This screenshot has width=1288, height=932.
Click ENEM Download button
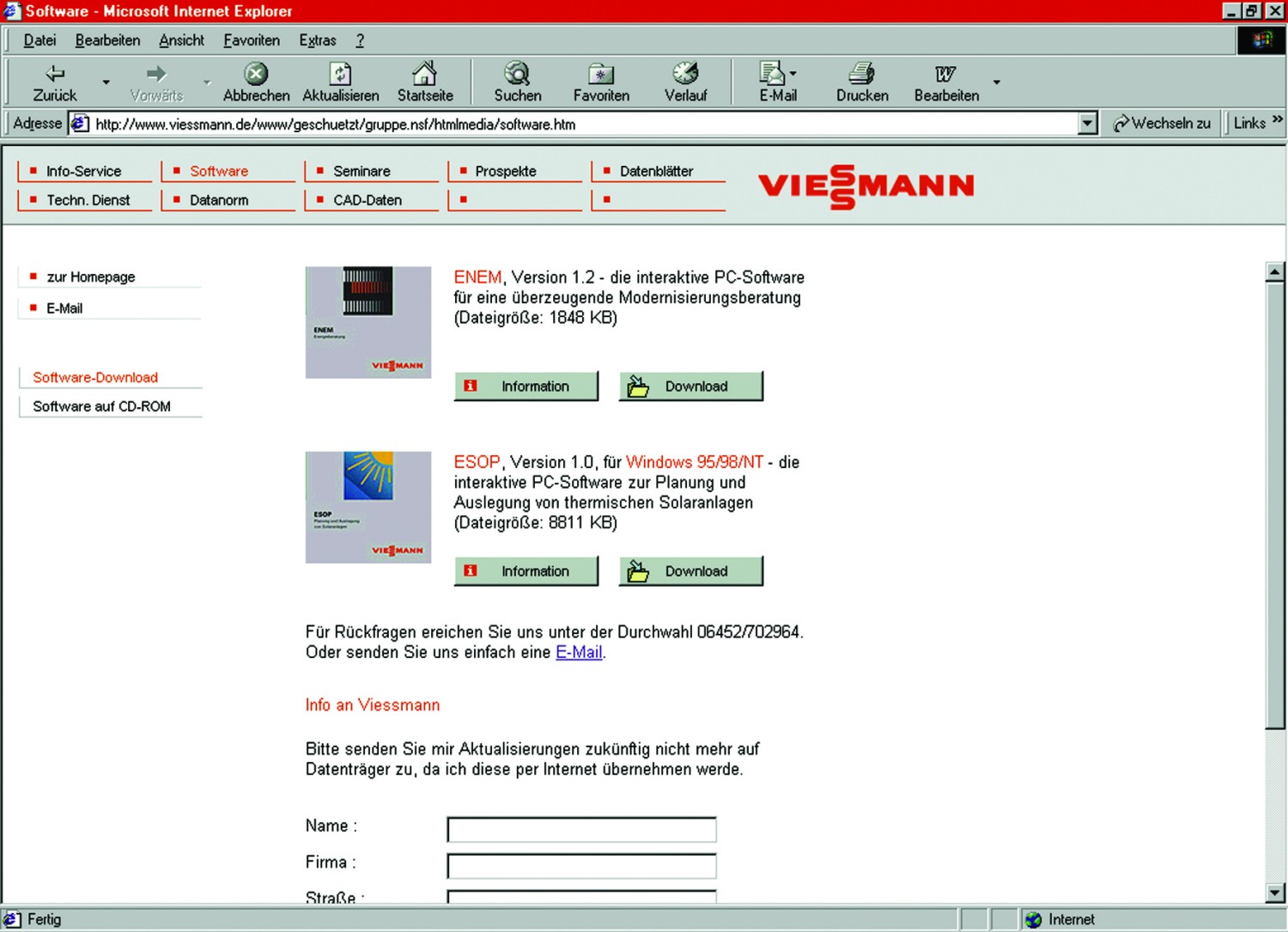tap(691, 386)
